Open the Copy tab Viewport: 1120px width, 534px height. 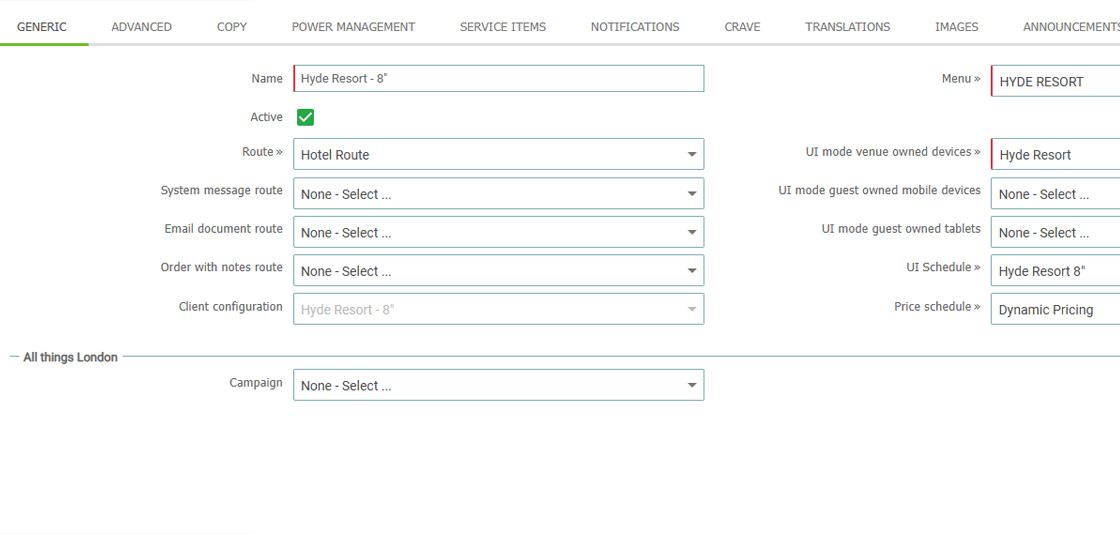[x=232, y=27]
